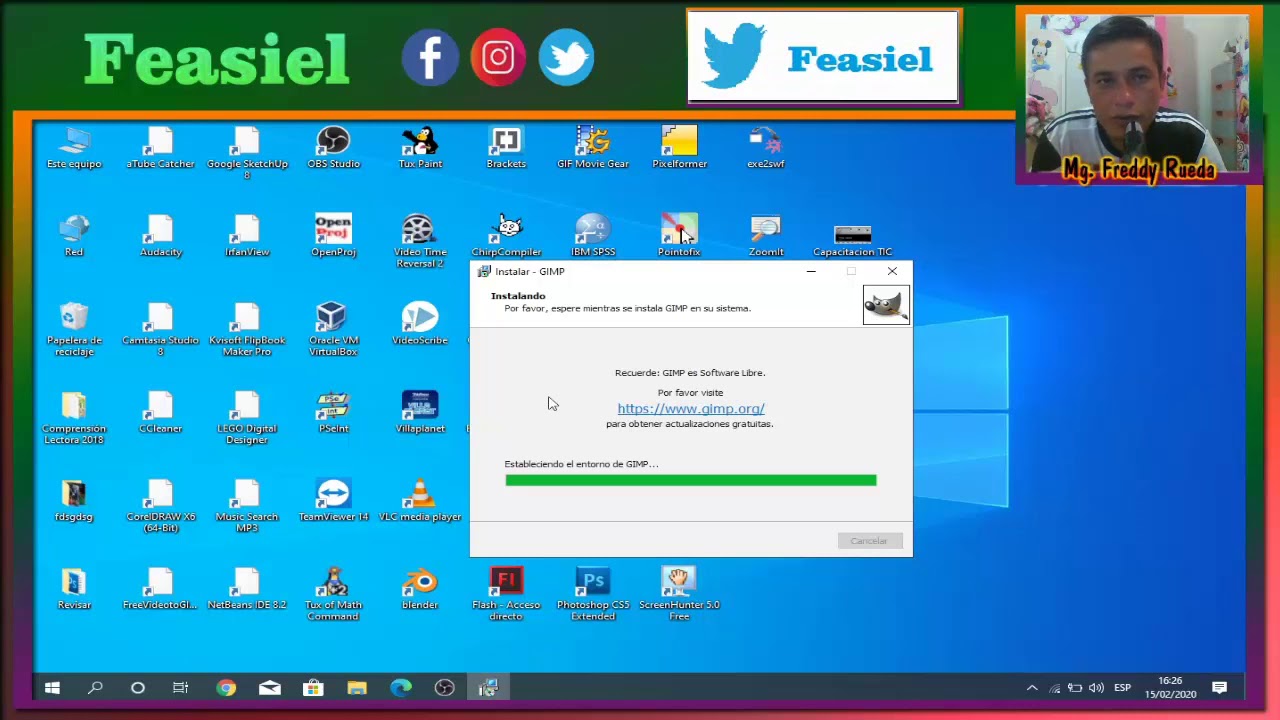Open the taskbar search magnifier
1280x720 pixels.
[95, 688]
